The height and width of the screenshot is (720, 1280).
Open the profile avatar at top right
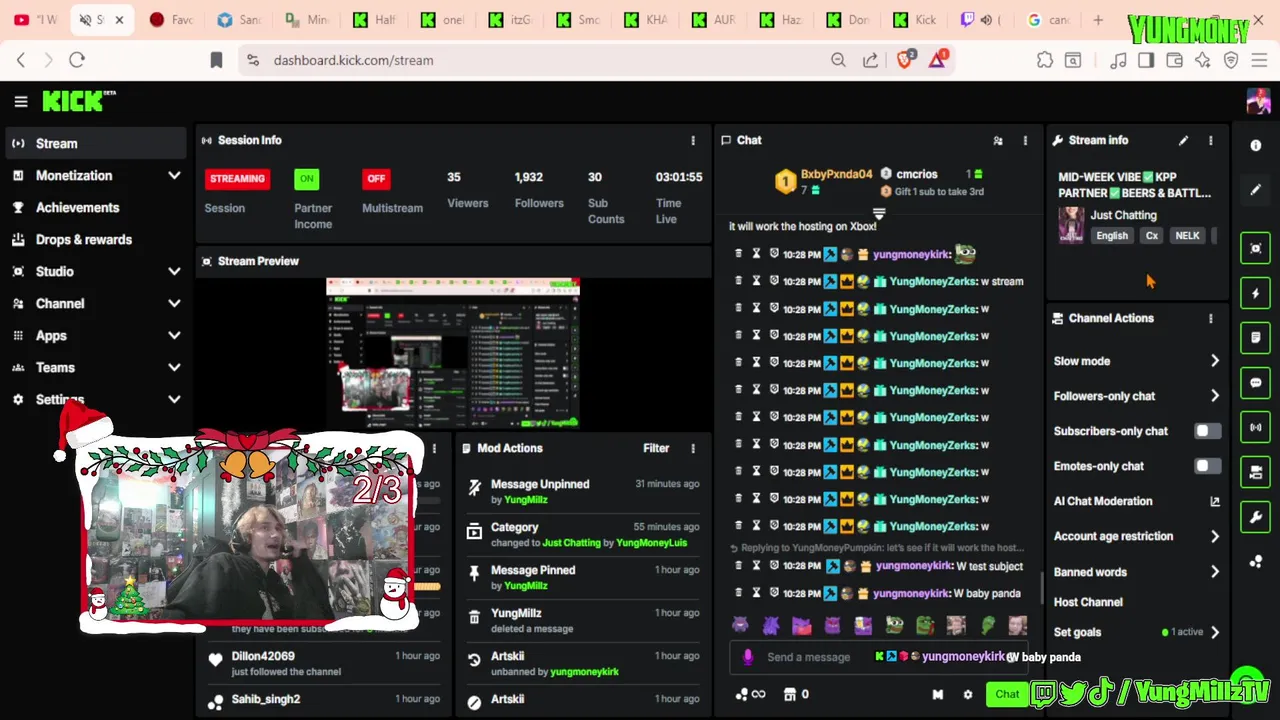[1258, 101]
